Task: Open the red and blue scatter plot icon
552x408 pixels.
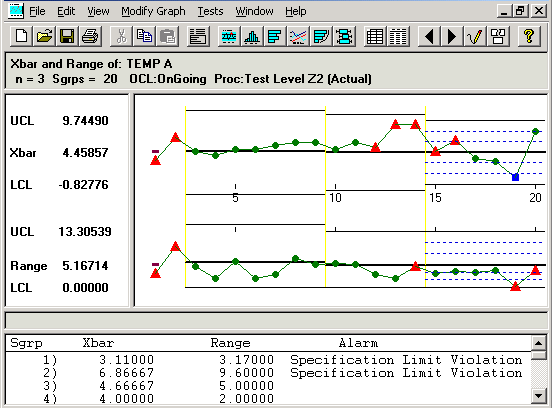Action: pos(298,36)
